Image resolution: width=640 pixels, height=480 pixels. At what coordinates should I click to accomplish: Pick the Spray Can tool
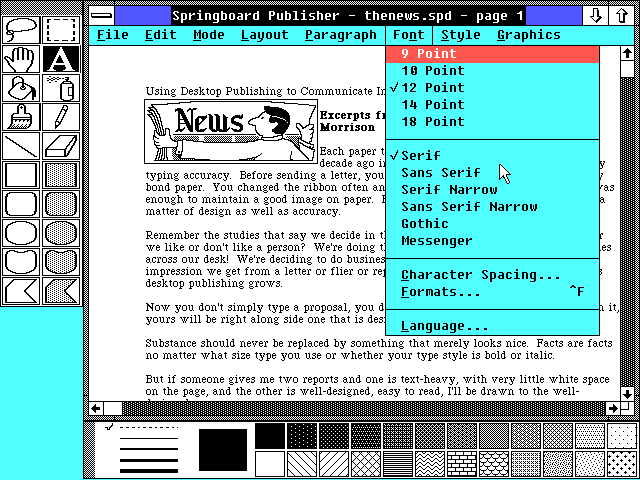(x=61, y=88)
